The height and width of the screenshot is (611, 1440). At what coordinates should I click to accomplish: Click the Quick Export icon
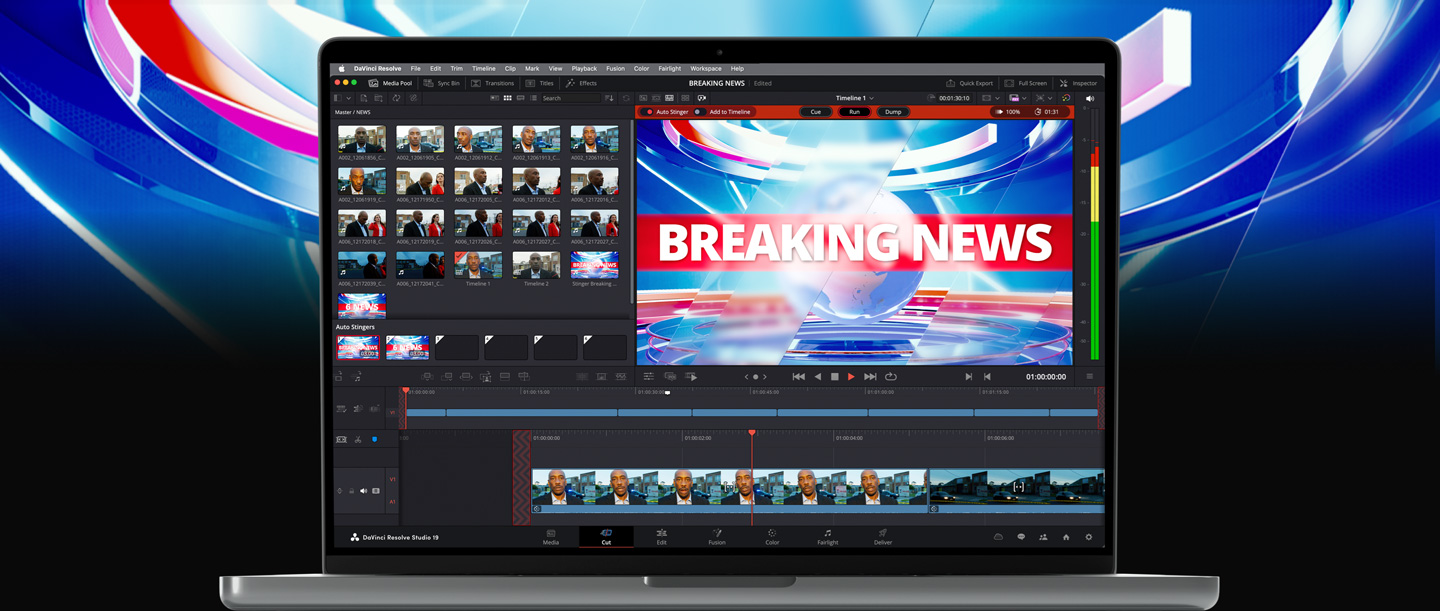[951, 83]
